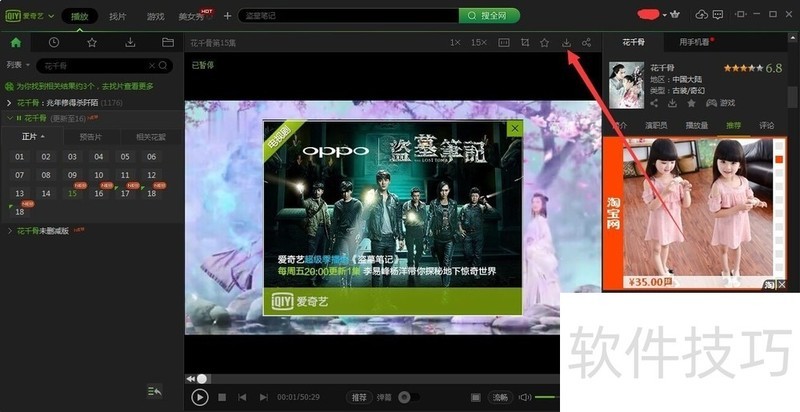Toggle sort order on 正片 tab

pos(33,137)
